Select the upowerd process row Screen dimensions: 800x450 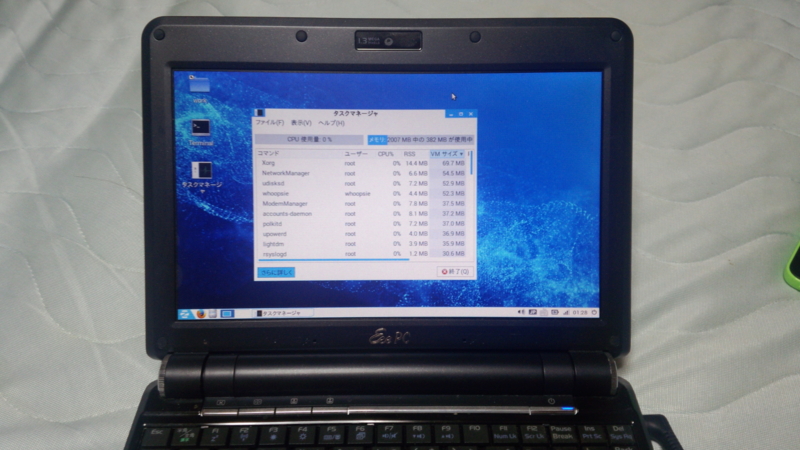pos(361,234)
